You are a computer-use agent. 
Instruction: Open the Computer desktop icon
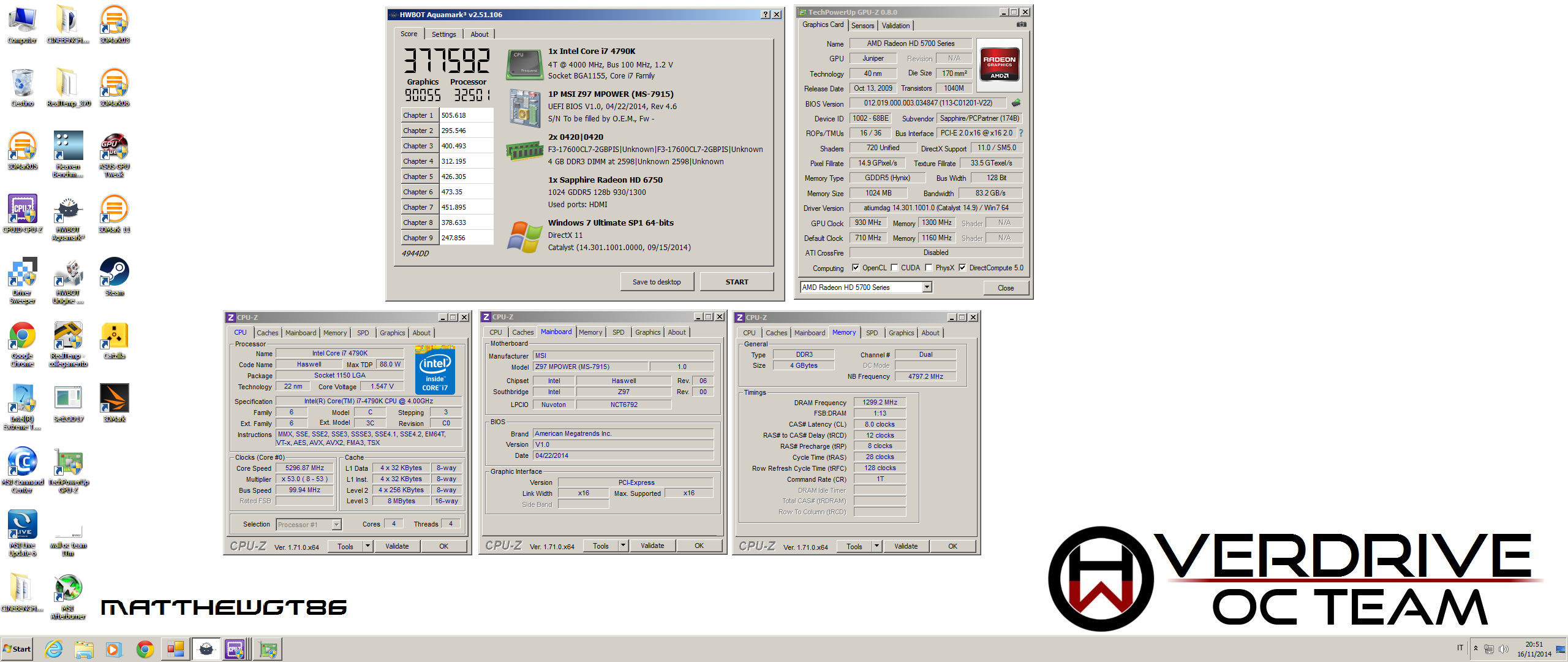coord(22,25)
